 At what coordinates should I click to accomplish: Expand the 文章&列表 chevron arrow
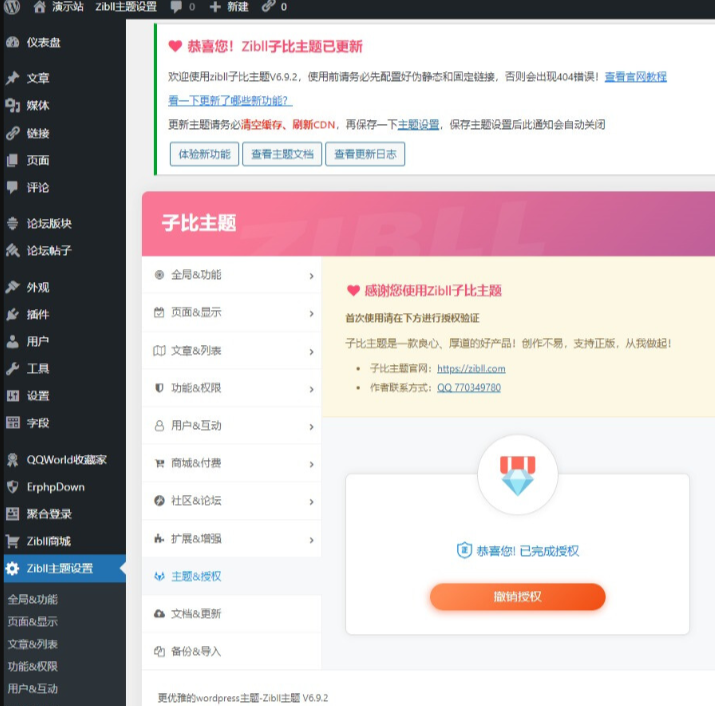pyautogui.click(x=311, y=351)
